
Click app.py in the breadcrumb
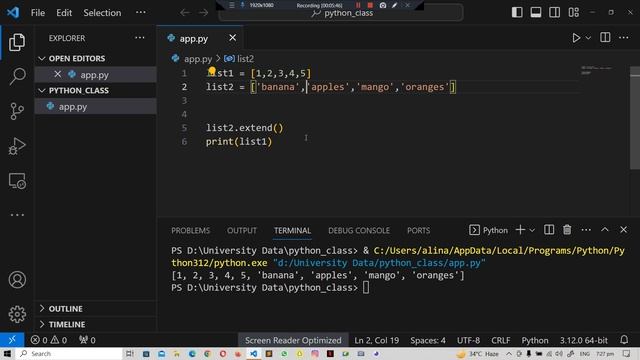click(x=198, y=59)
